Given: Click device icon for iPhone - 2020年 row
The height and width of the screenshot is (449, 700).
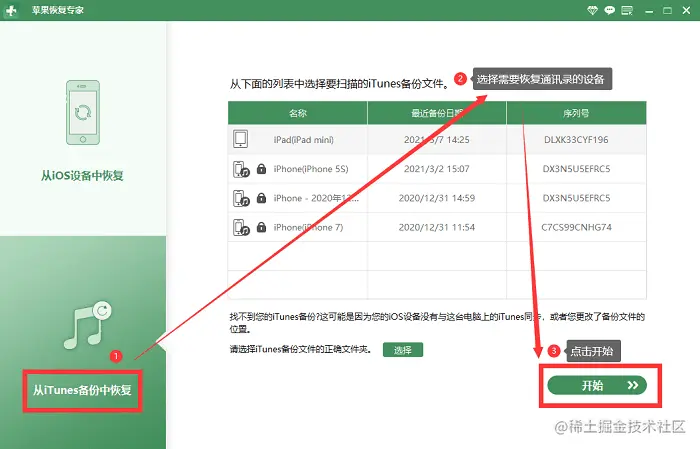Looking at the screenshot, I should tap(241, 198).
